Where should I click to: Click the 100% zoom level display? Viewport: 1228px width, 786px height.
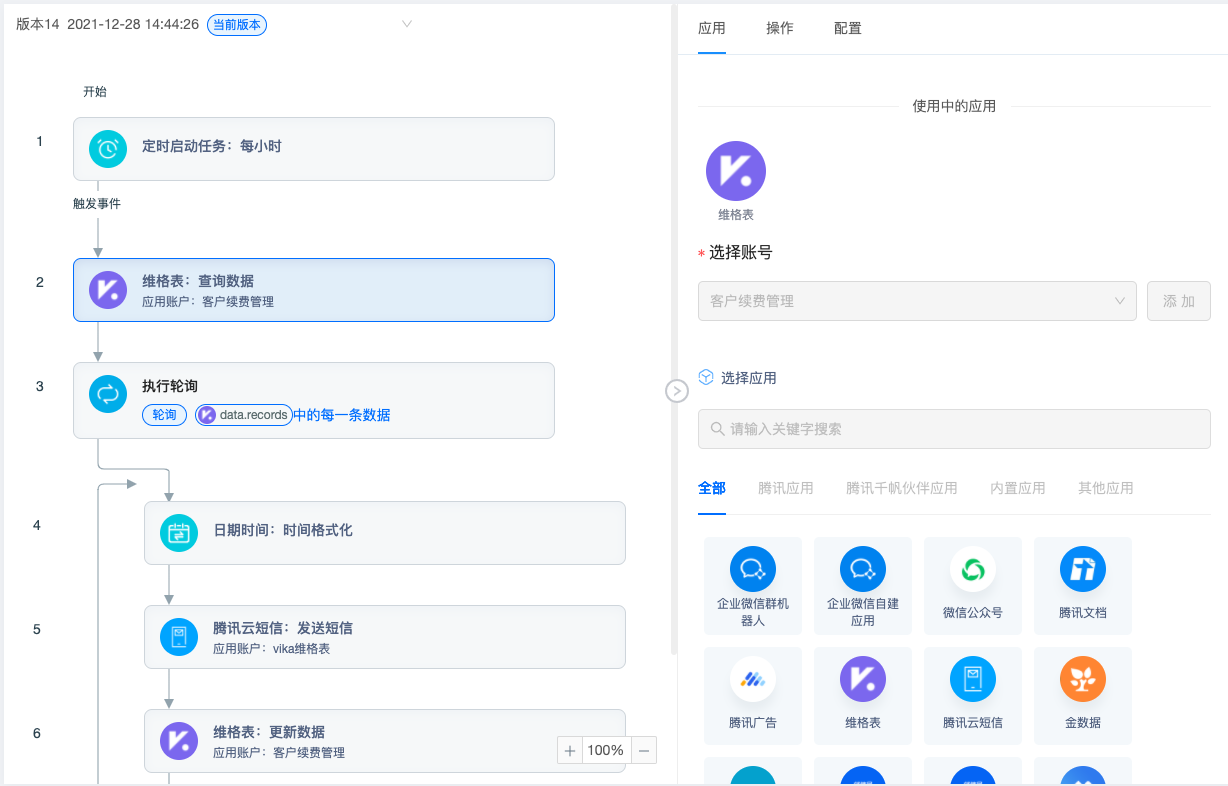[x=606, y=750]
